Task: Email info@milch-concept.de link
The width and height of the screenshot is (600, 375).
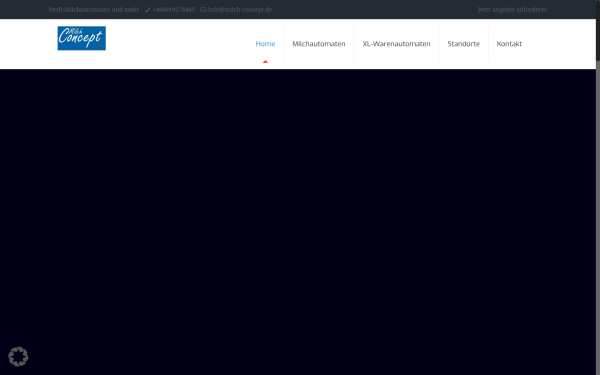Action: pyautogui.click(x=240, y=10)
